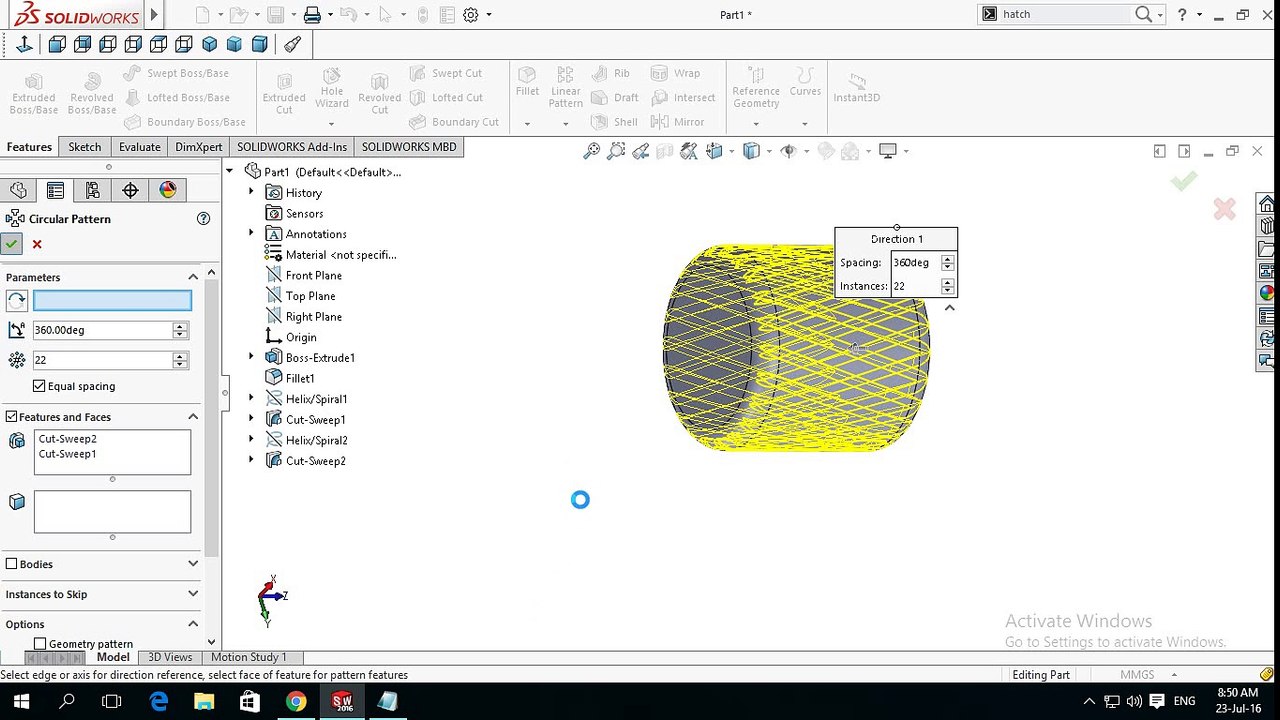The image size is (1280, 720).
Task: Open the ConfigurationManager tab icon
Action: pyautogui.click(x=92, y=190)
